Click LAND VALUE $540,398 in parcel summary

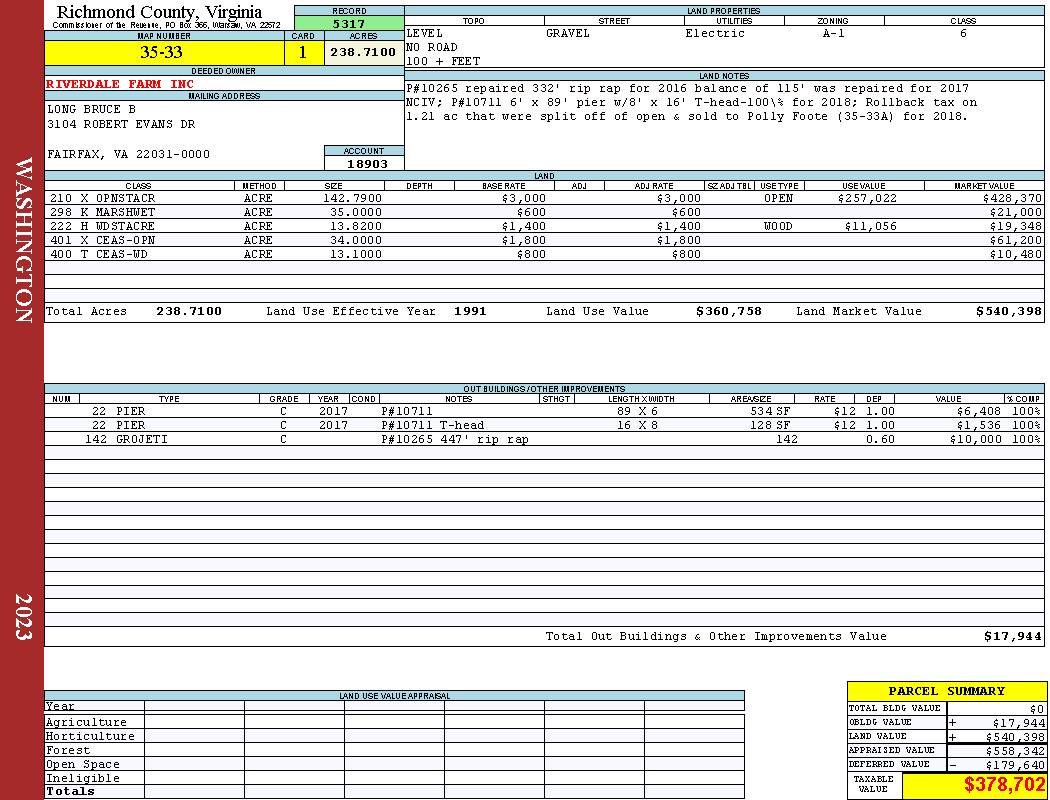click(x=1015, y=737)
